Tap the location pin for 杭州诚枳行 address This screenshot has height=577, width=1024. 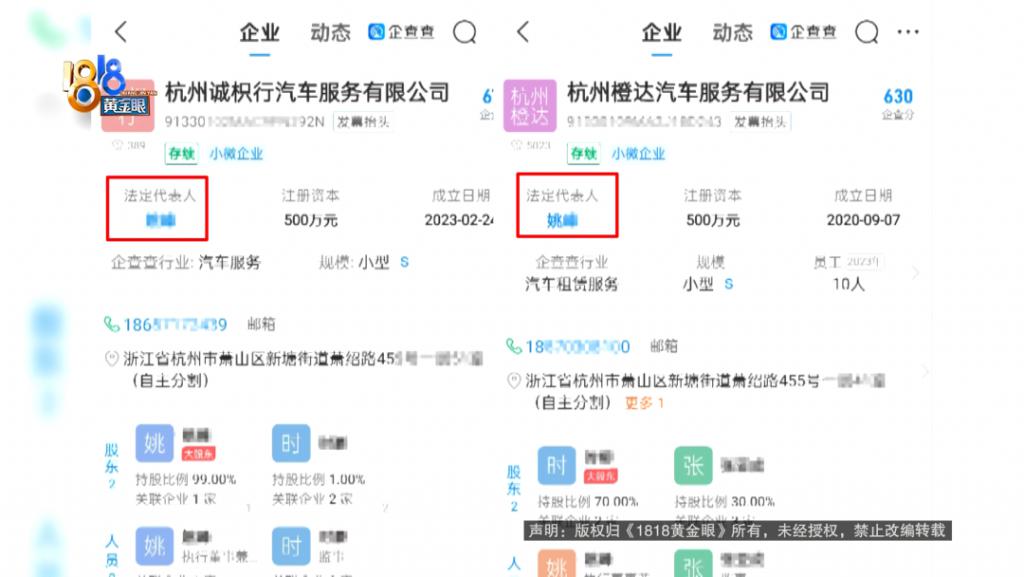112,358
